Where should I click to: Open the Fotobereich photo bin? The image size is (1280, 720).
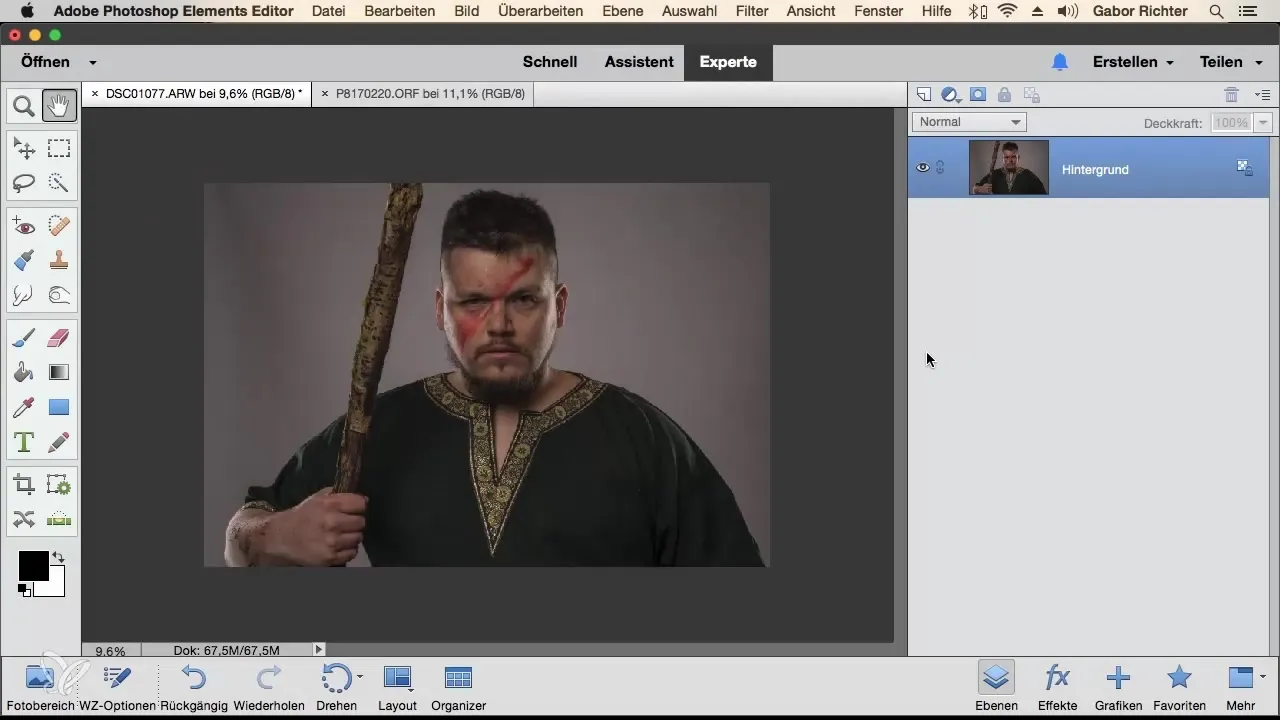coord(39,687)
